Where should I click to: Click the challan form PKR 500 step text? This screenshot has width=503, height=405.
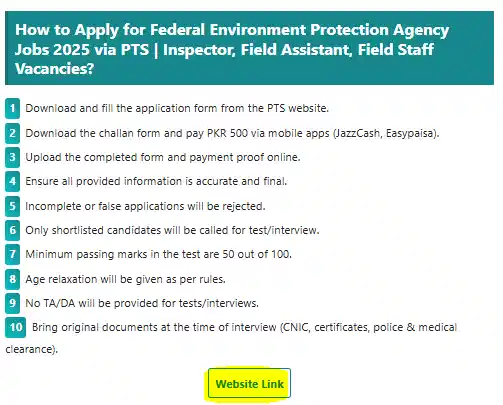click(232, 133)
